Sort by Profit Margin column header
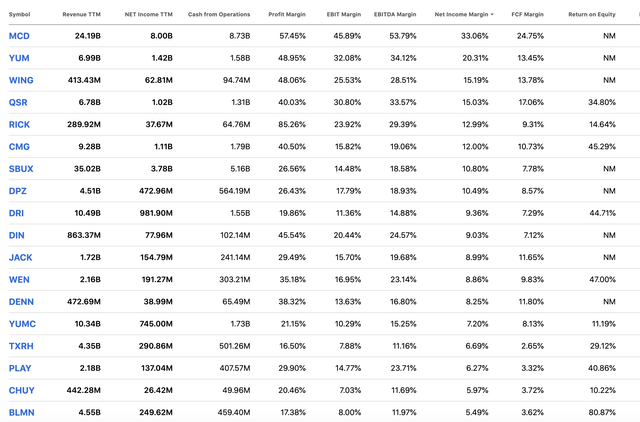This screenshot has width=640, height=422. 287,14
